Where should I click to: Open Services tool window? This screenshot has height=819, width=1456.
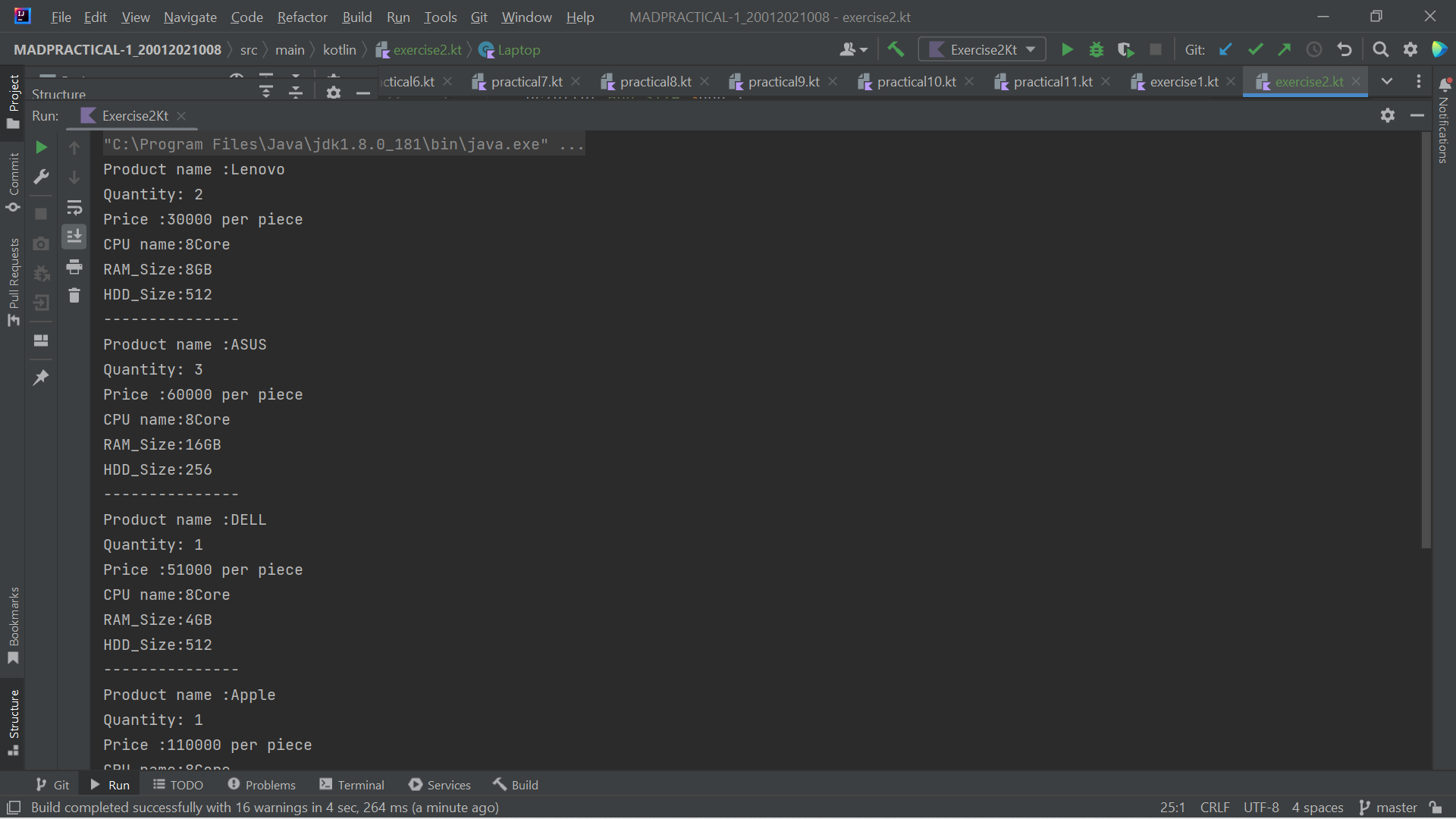pyautogui.click(x=440, y=785)
